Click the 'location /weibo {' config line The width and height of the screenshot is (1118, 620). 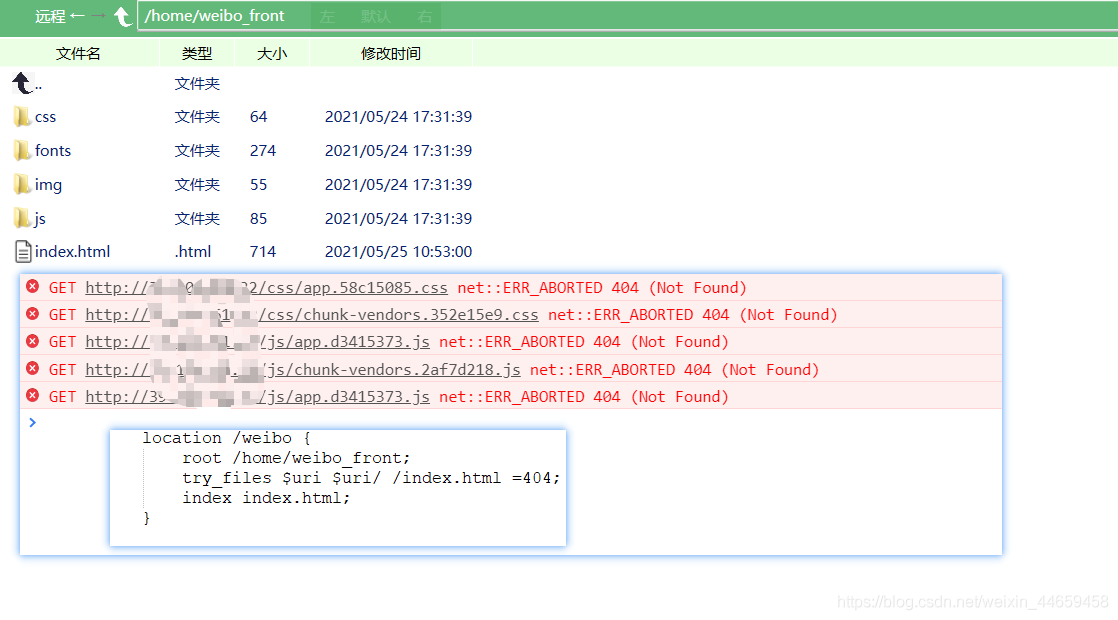(226, 438)
